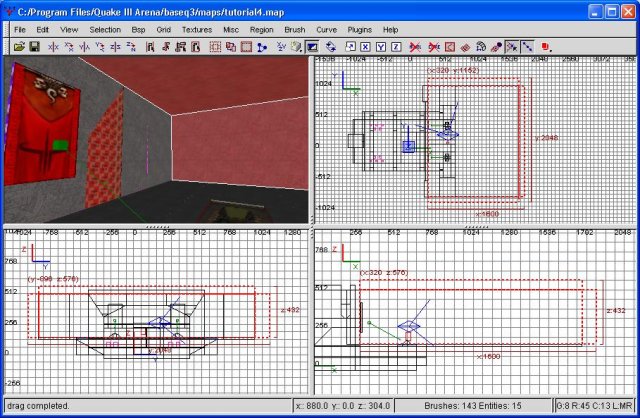Activate the Clipper tool icon

coord(262,47)
